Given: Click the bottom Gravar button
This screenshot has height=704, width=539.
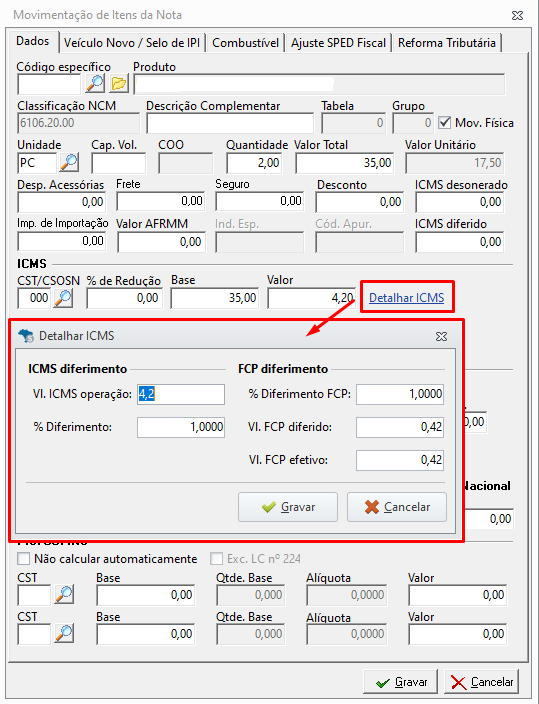Looking at the screenshot, I should tap(401, 682).
